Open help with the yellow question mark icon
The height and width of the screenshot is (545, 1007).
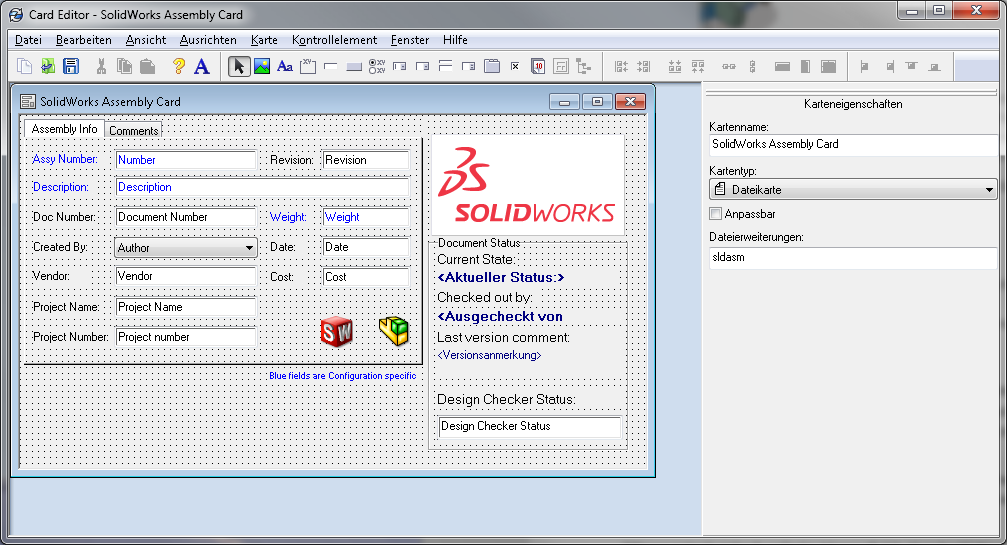179,66
